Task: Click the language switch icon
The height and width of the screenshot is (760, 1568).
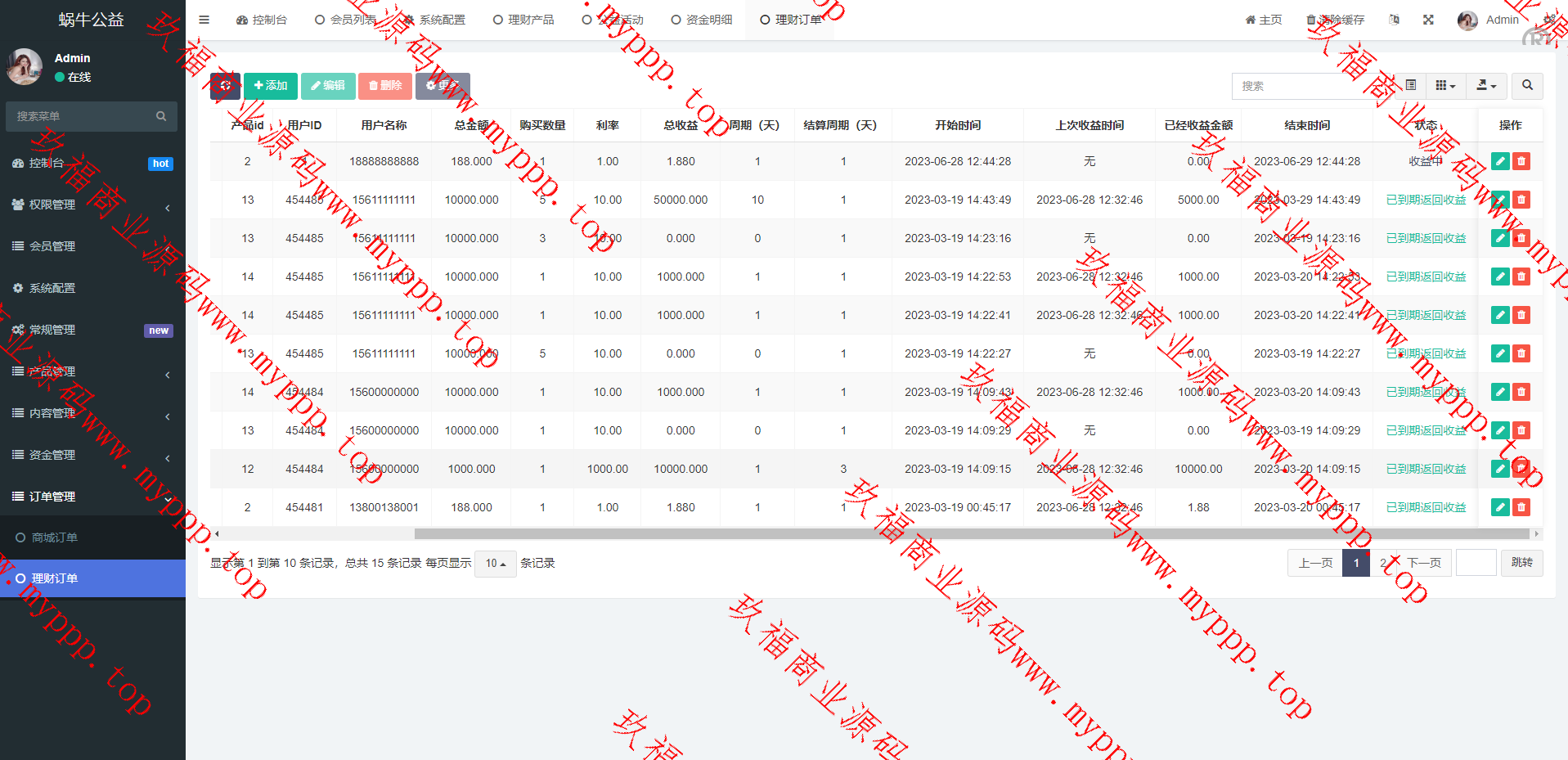Action: point(1394,20)
